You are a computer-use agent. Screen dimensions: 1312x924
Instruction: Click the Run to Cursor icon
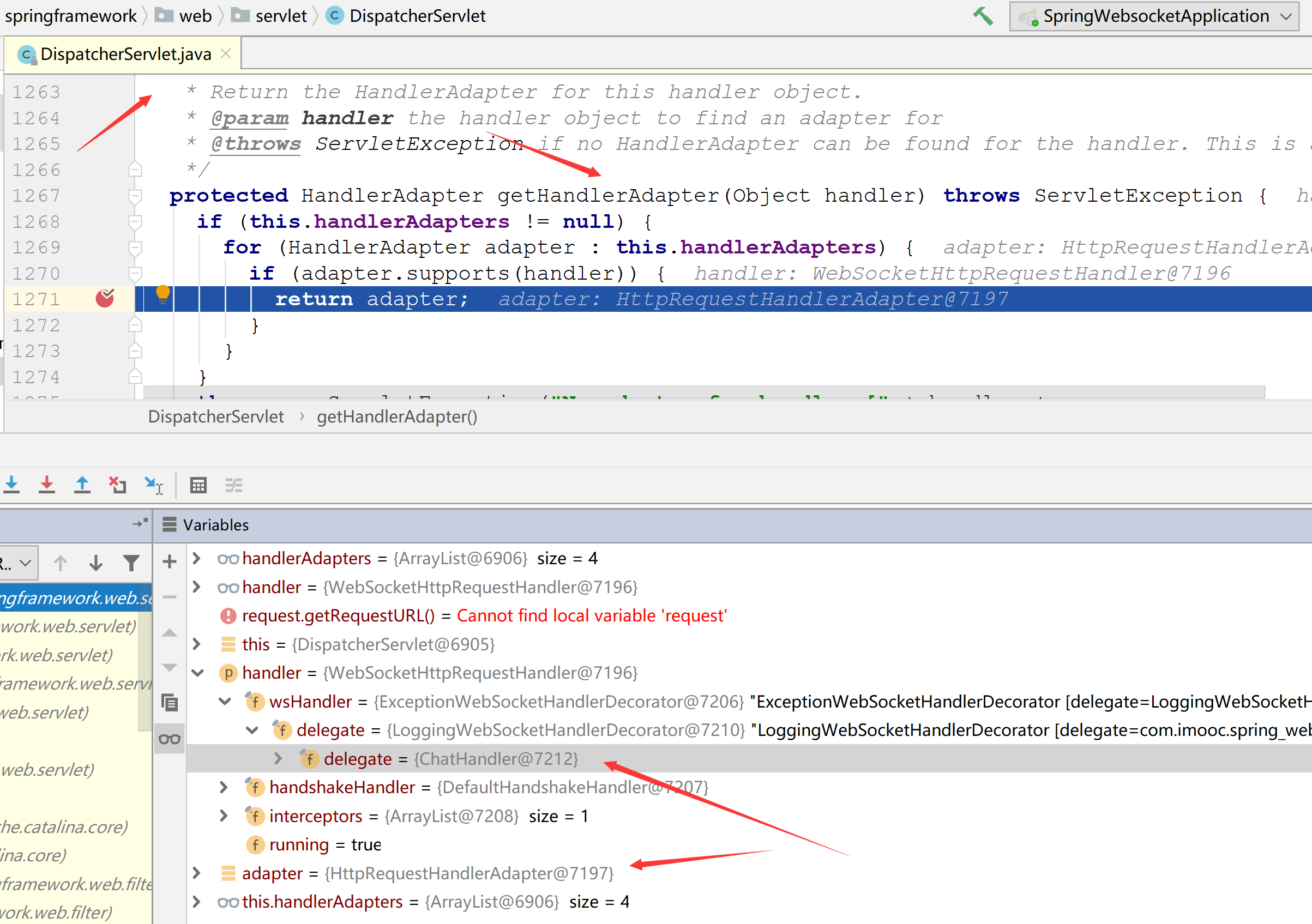(153, 485)
